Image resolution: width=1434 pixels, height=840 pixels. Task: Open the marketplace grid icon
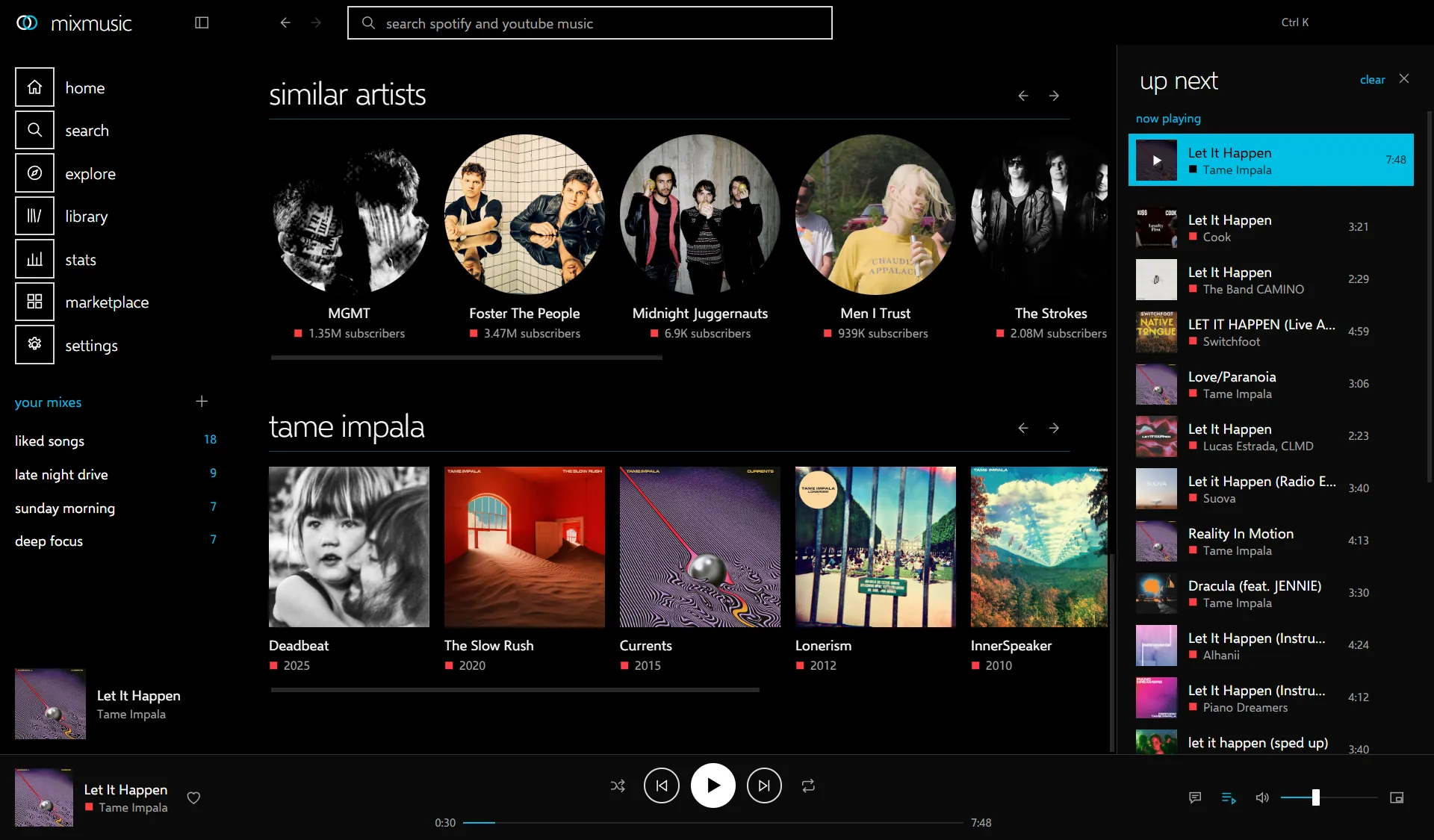[34, 302]
